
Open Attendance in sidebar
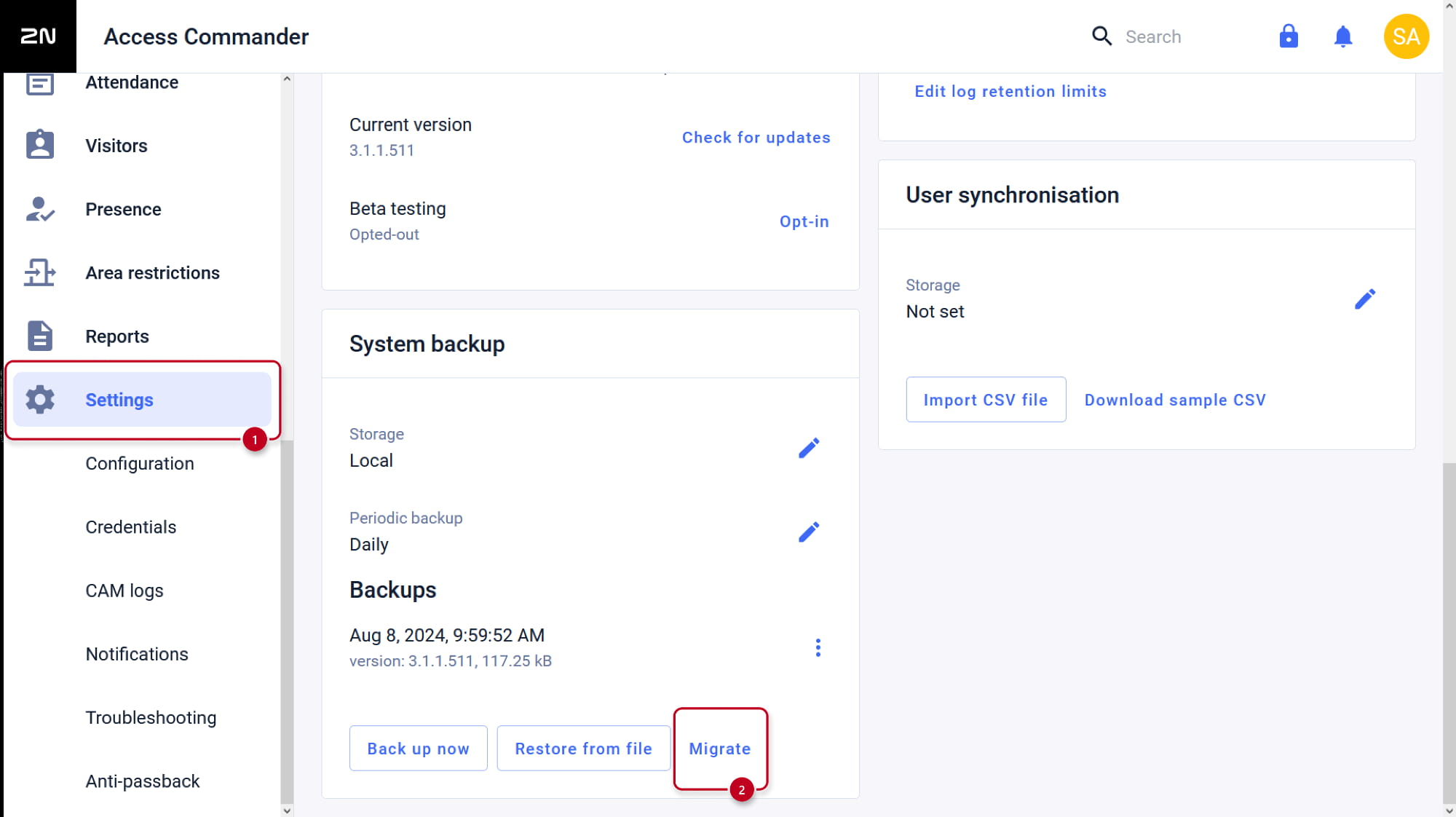132,82
